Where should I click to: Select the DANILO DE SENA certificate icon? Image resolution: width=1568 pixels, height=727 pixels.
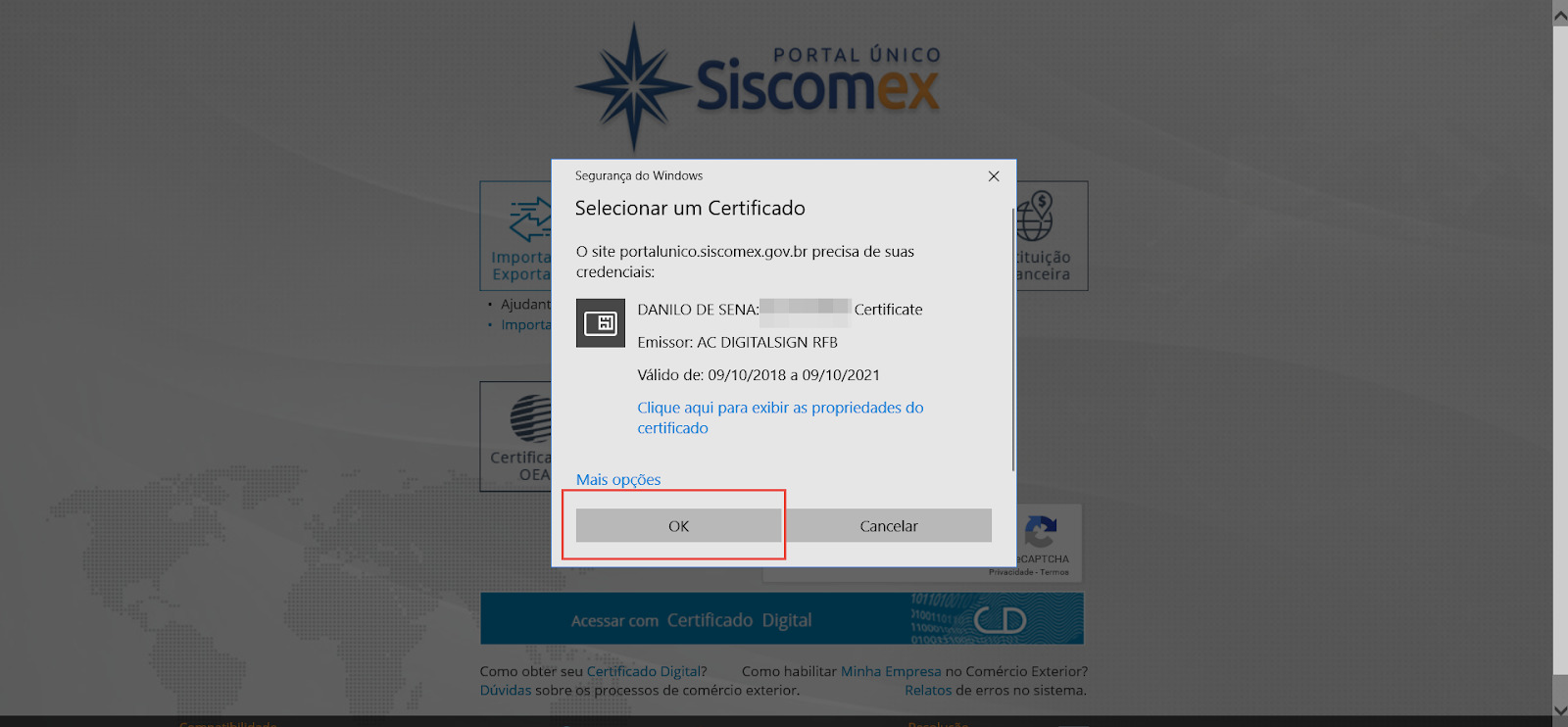tap(601, 323)
